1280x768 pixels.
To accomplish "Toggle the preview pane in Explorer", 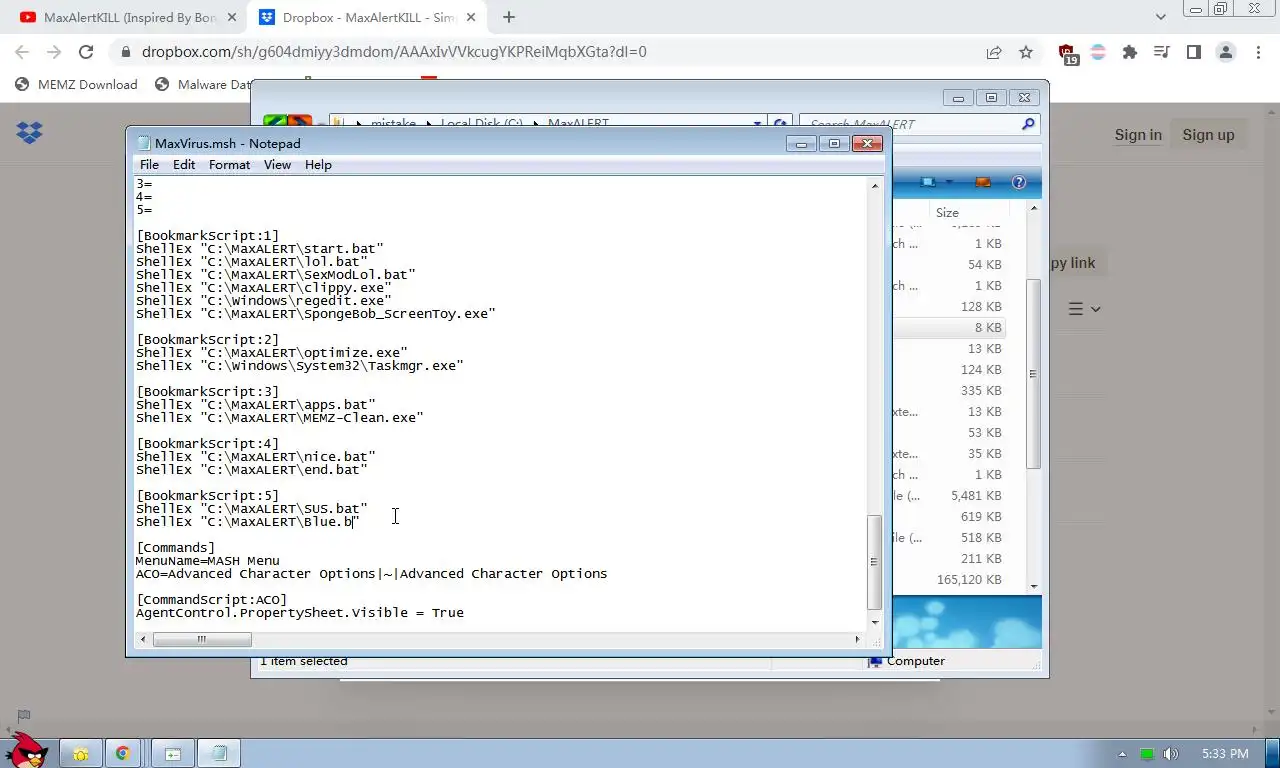I will tap(983, 182).
